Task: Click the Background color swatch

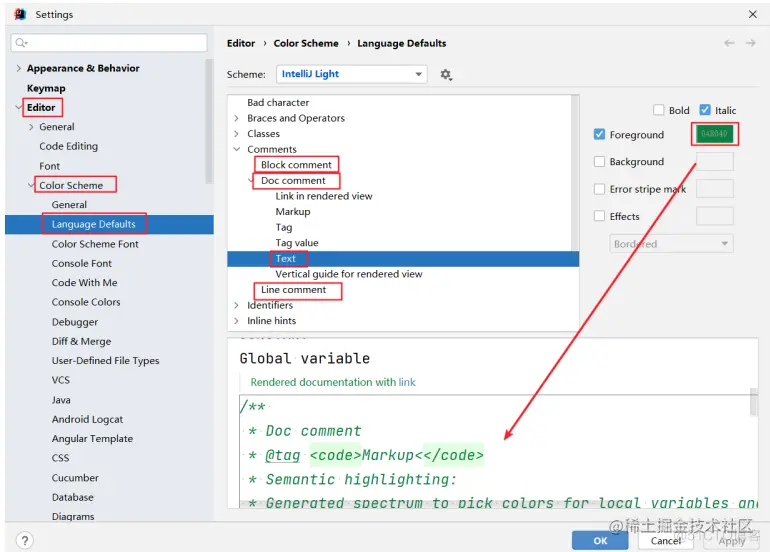Action: pyautogui.click(x=715, y=162)
